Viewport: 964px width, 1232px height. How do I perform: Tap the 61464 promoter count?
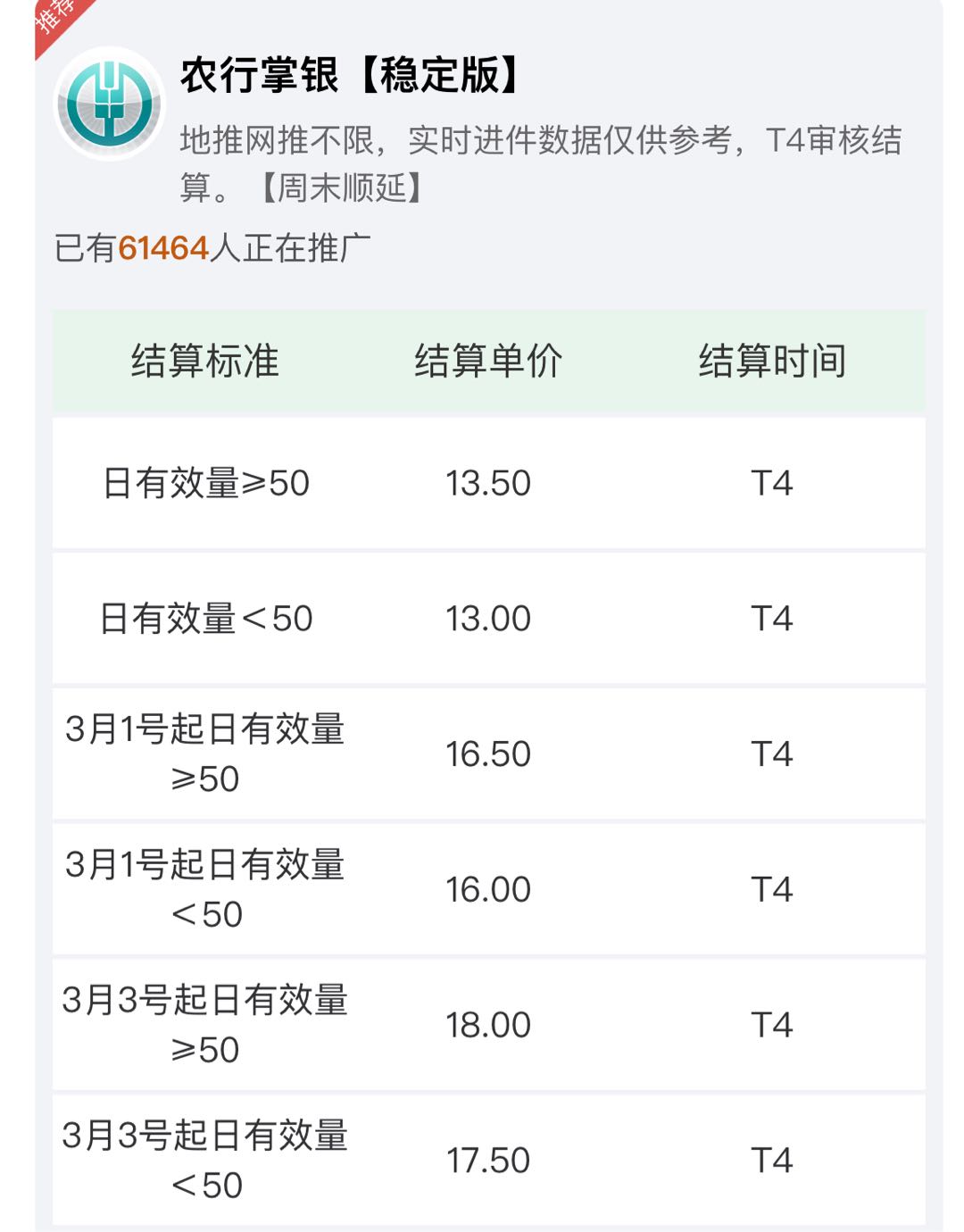(163, 248)
